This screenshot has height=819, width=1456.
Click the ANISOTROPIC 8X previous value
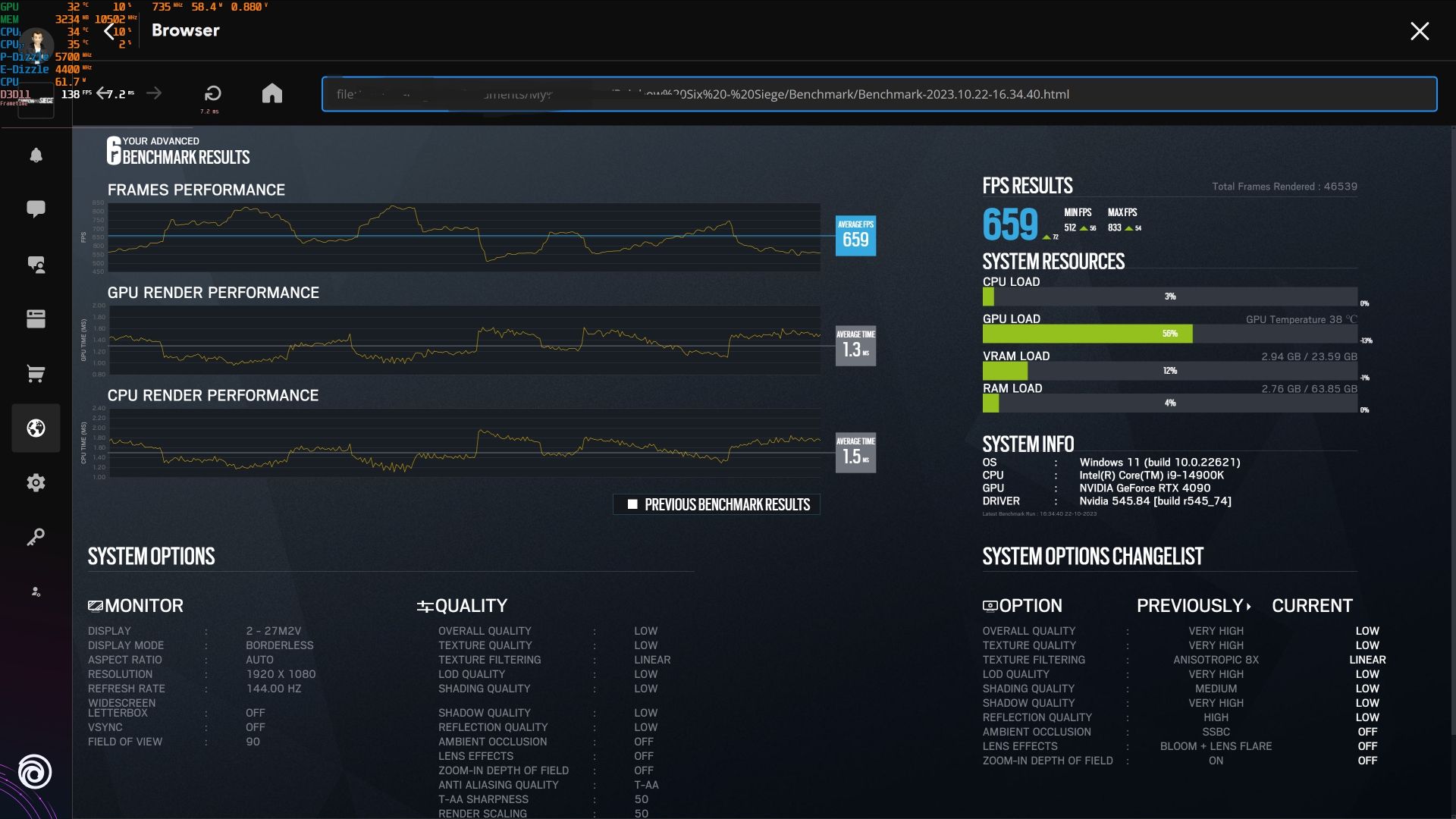point(1216,660)
